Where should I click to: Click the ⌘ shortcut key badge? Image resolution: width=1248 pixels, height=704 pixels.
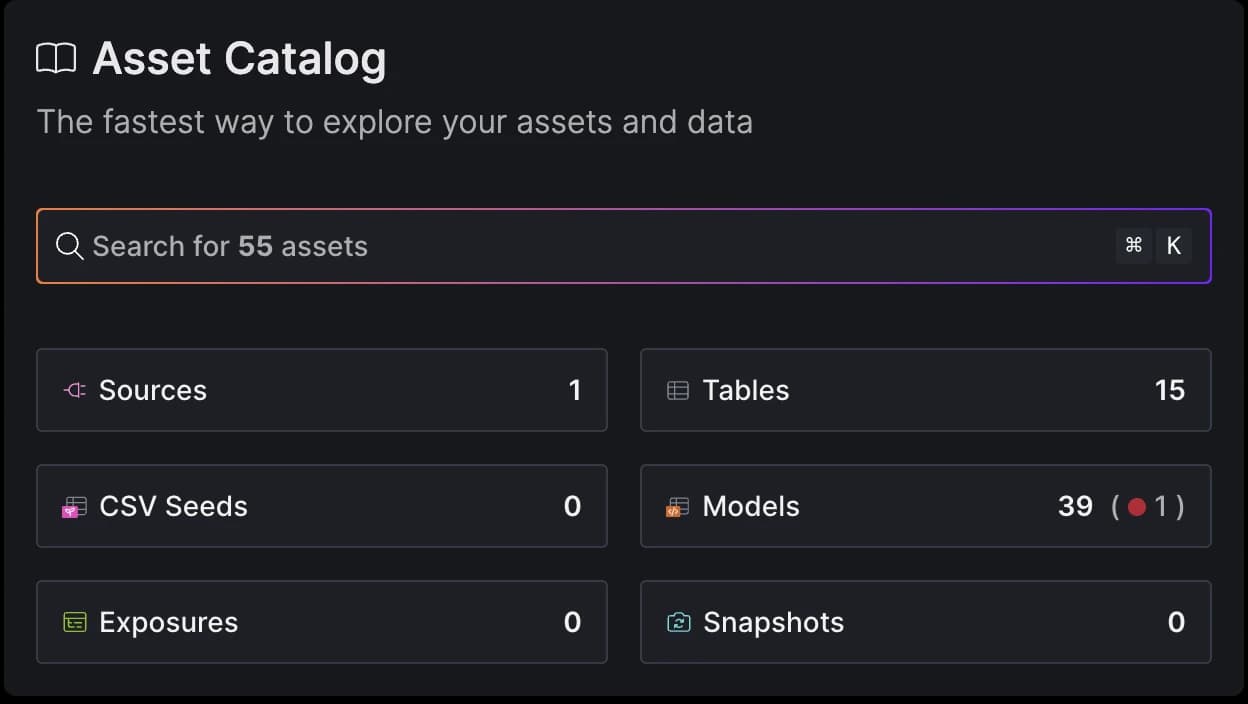1133,246
